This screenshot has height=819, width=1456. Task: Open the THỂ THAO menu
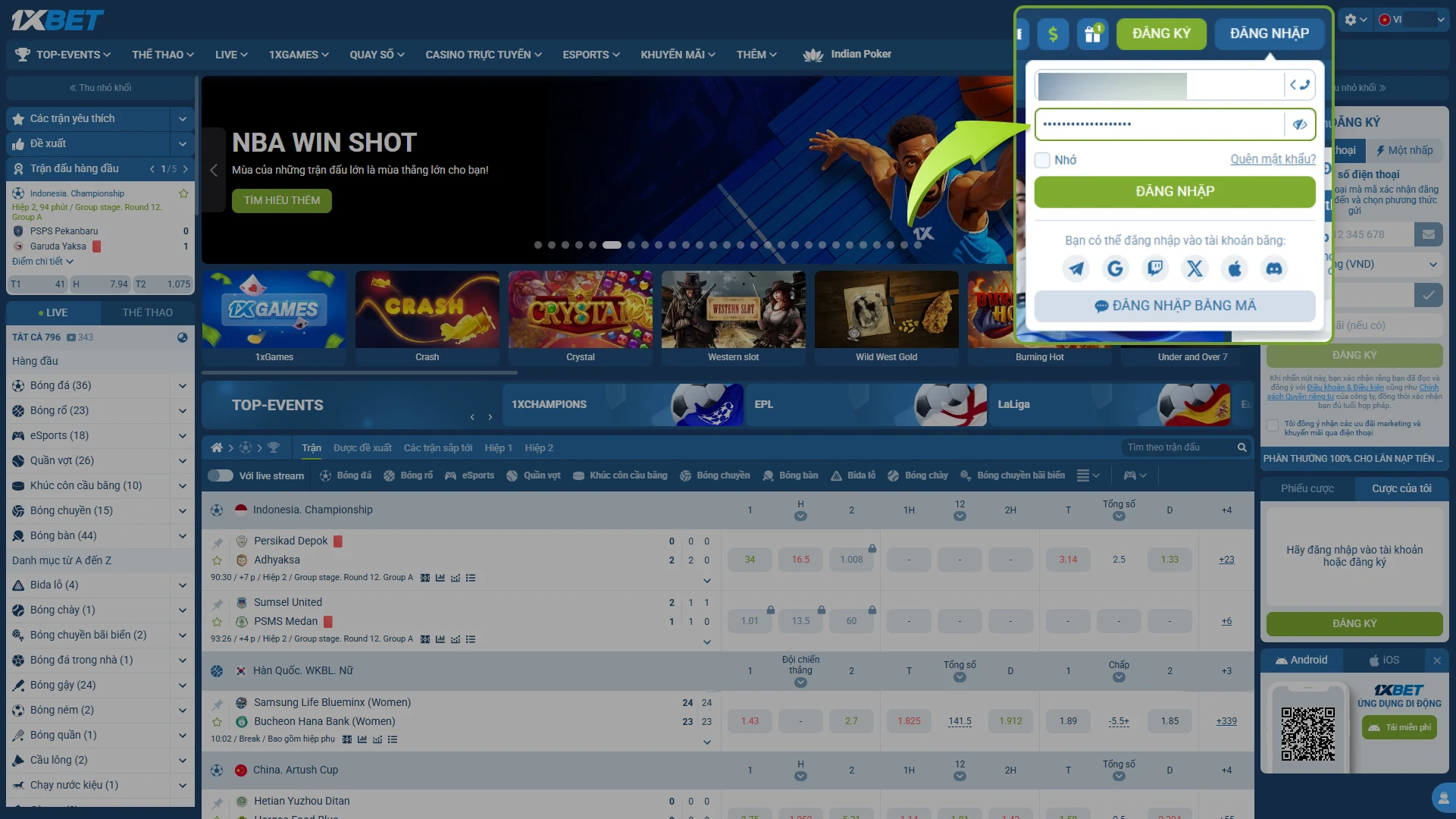(163, 55)
